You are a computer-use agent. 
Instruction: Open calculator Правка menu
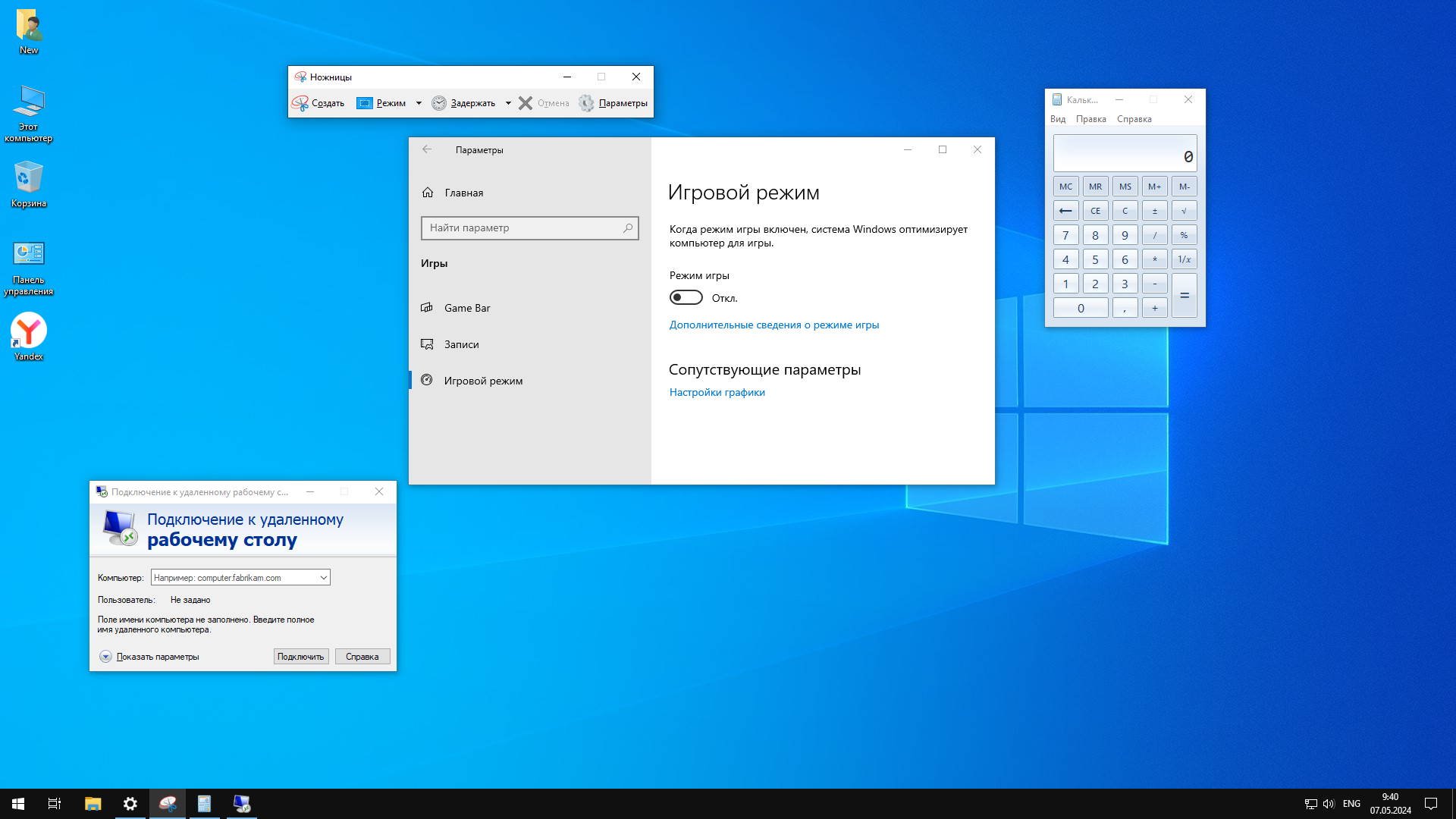click(1090, 119)
